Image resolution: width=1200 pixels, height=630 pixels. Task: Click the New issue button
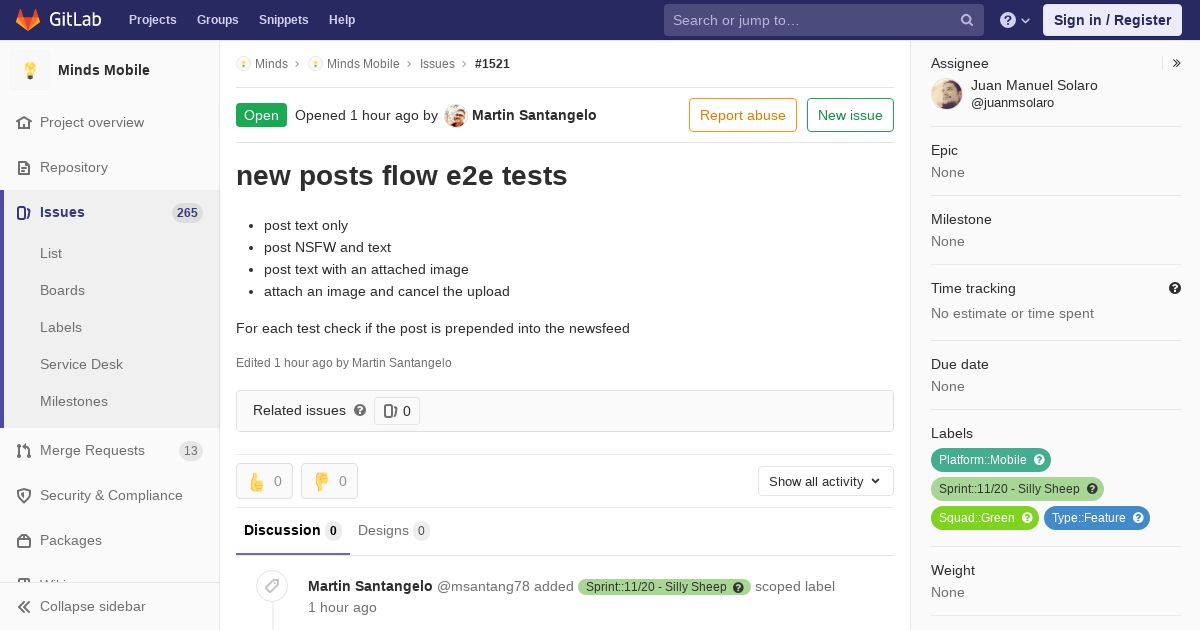point(850,115)
